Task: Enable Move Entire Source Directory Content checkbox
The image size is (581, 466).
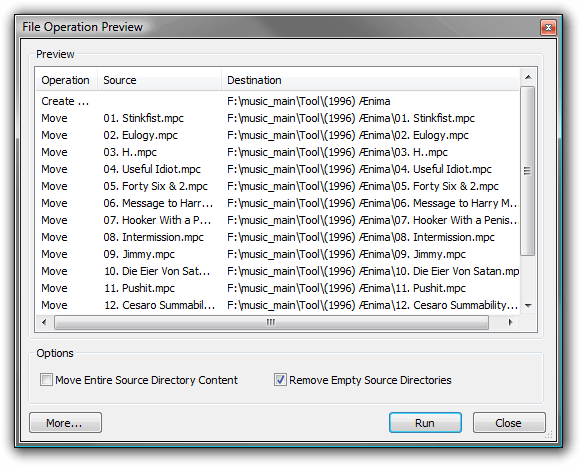Action: pyautogui.click(x=46, y=380)
